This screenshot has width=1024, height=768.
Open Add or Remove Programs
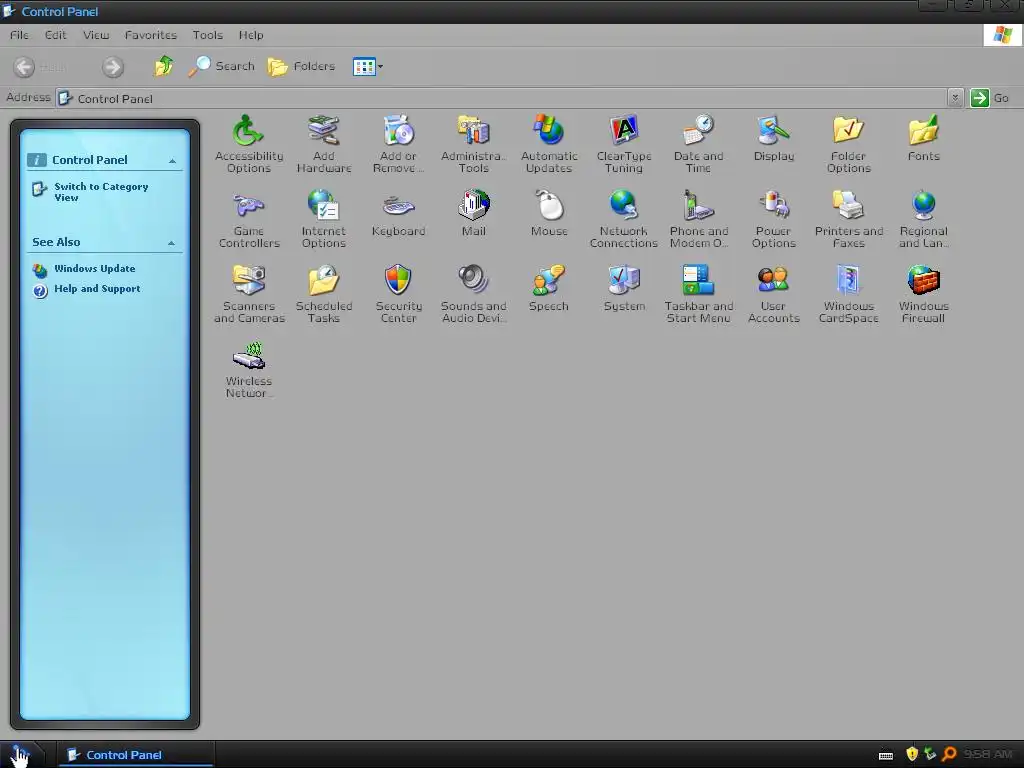[x=398, y=144]
